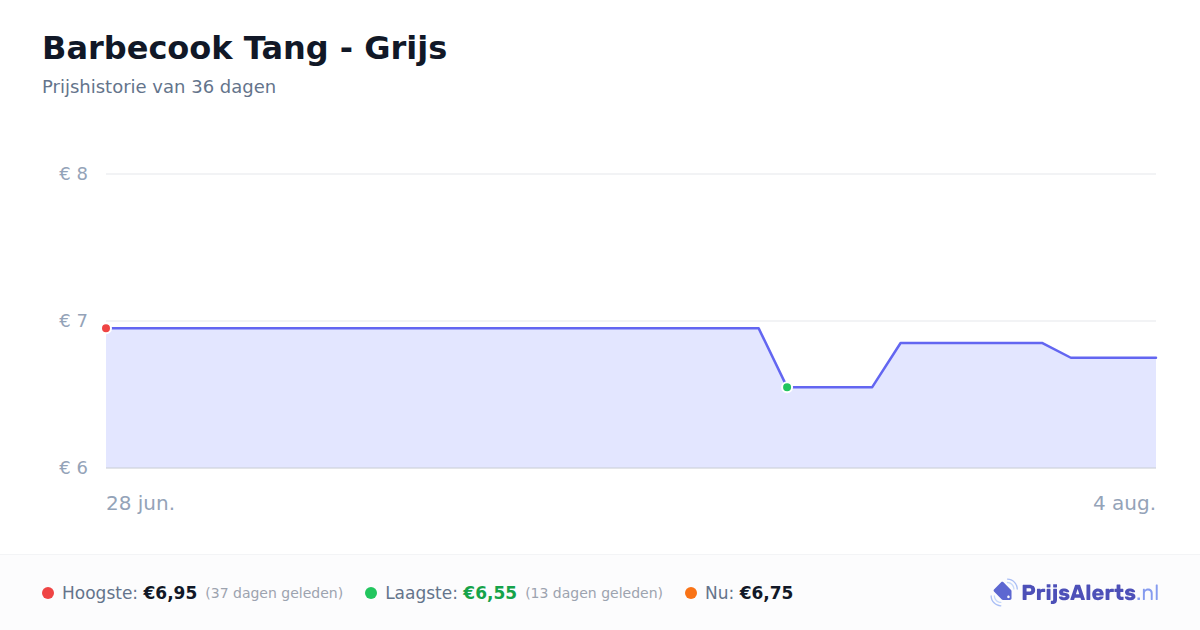
Task: Click the 4 aug. end date label
Action: click(x=1124, y=503)
